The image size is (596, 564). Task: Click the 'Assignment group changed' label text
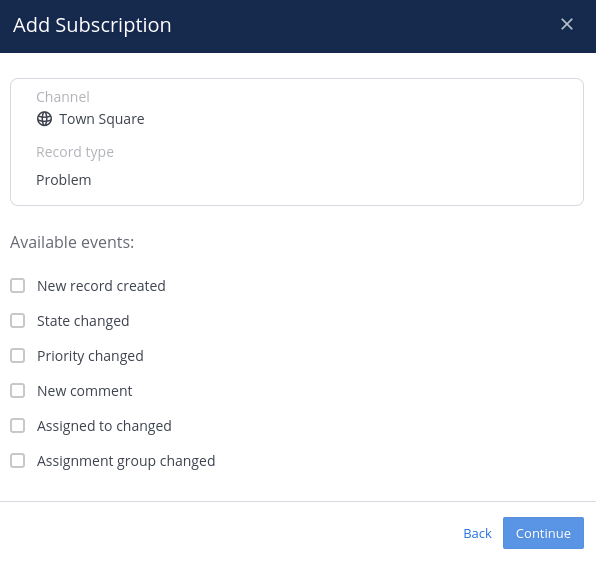coord(126,461)
